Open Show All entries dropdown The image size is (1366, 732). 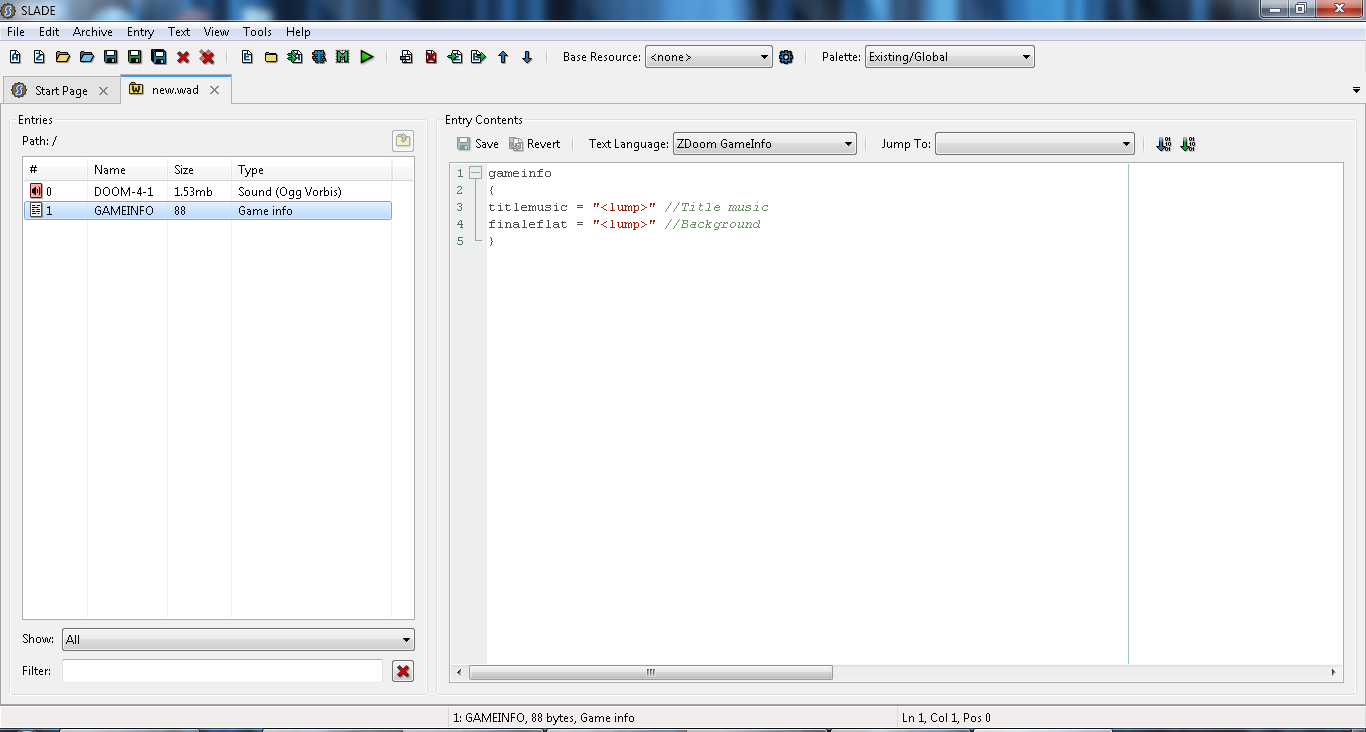click(238, 640)
